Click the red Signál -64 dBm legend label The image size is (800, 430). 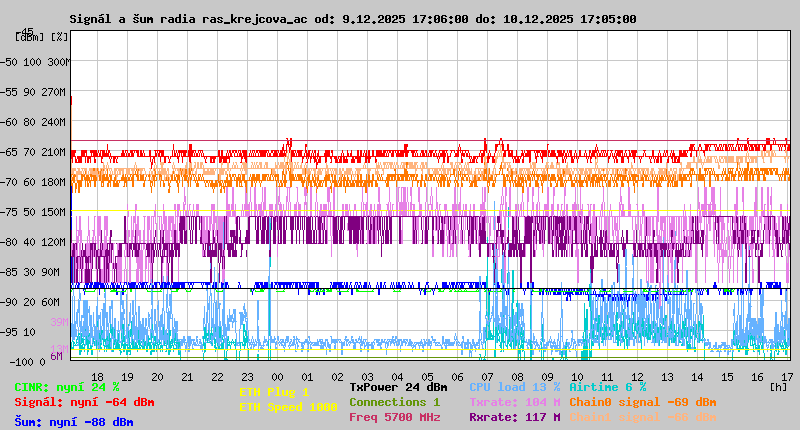coord(84,402)
